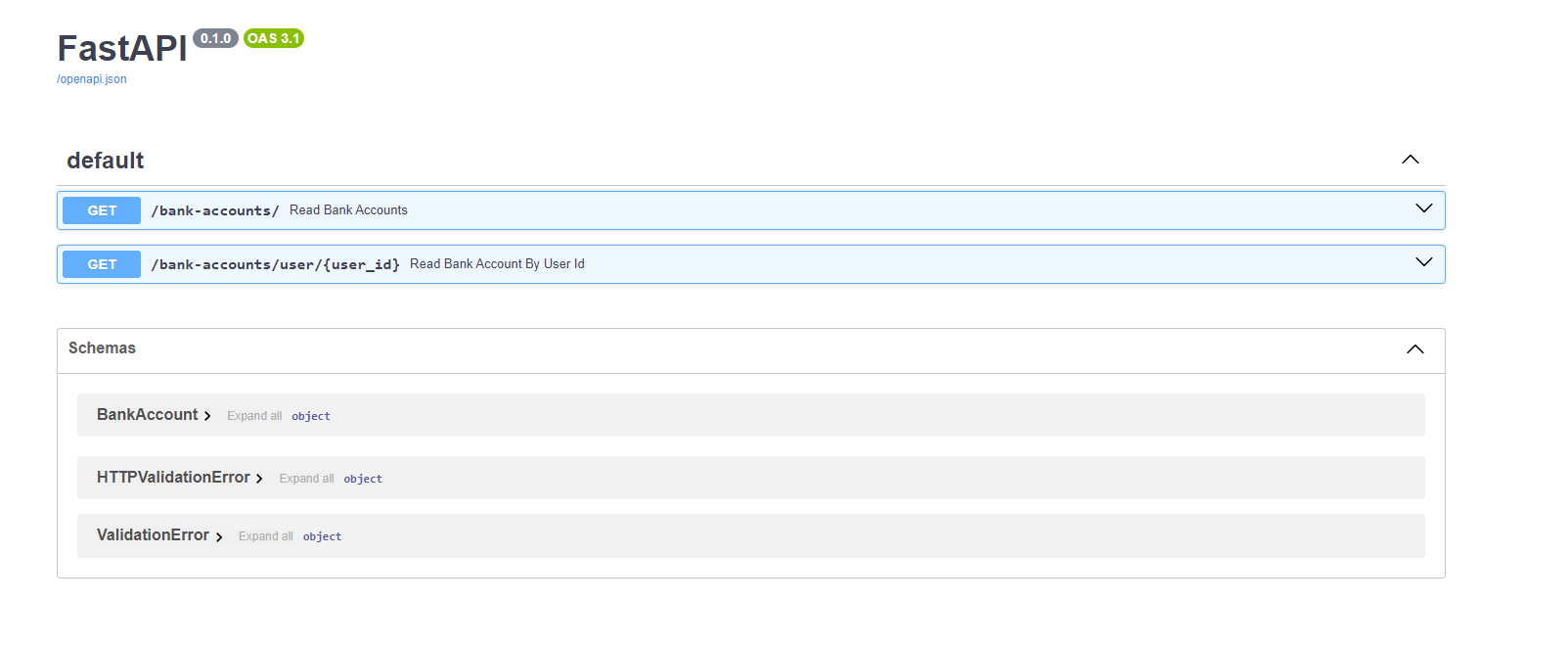Click the ValidationError schema name

(x=153, y=535)
